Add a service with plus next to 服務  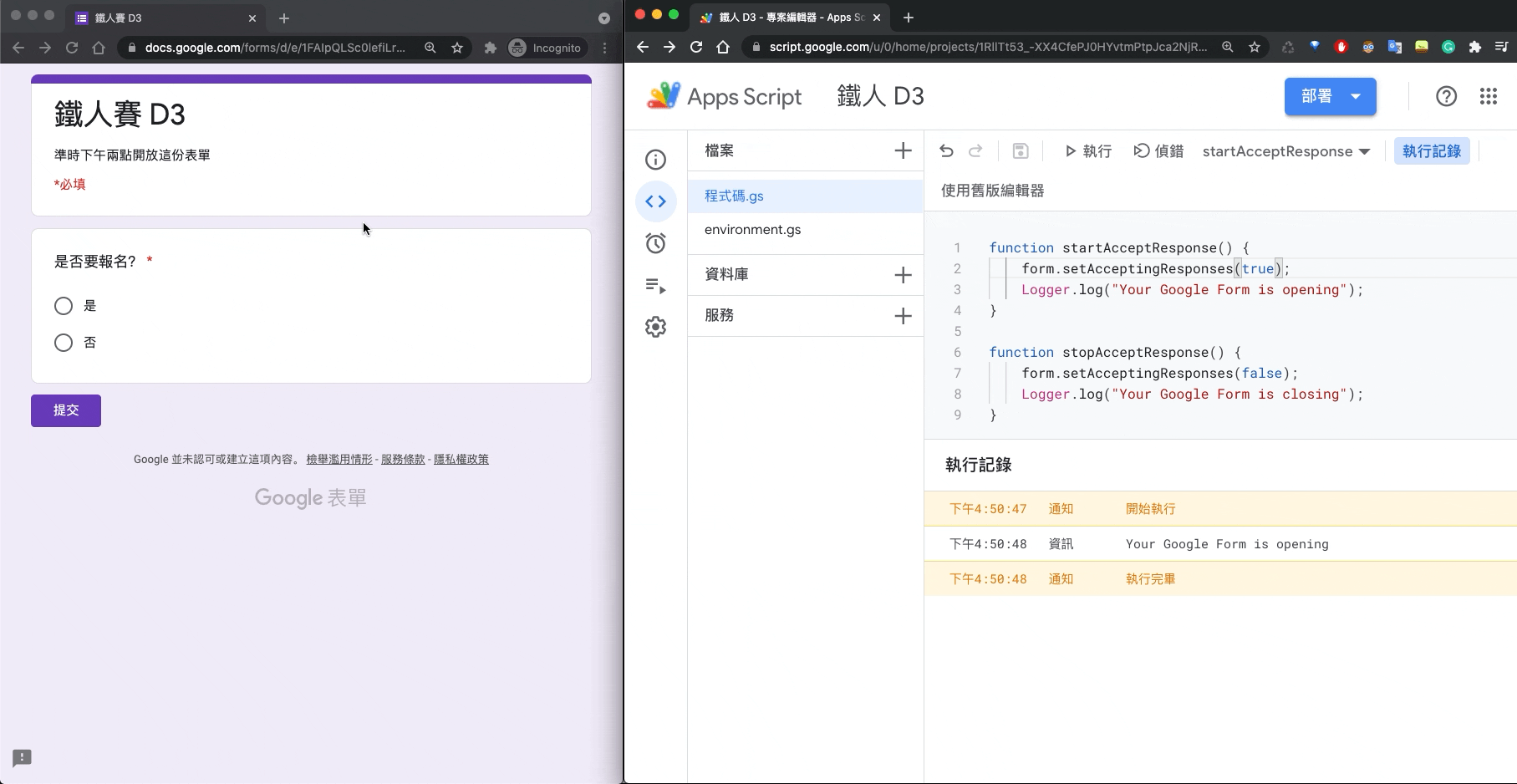tap(903, 316)
